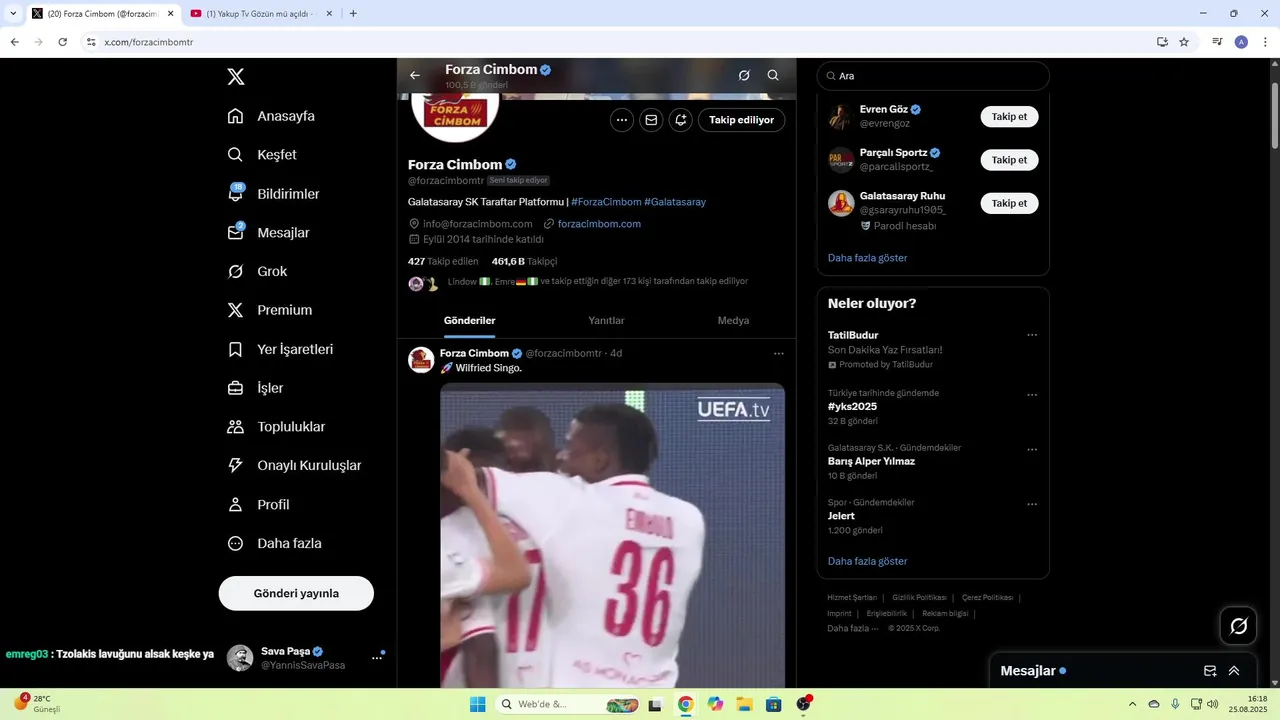Click the Onaylı Kuruluşlar lightning icon
The width and height of the screenshot is (1280, 720).
tap(235, 465)
